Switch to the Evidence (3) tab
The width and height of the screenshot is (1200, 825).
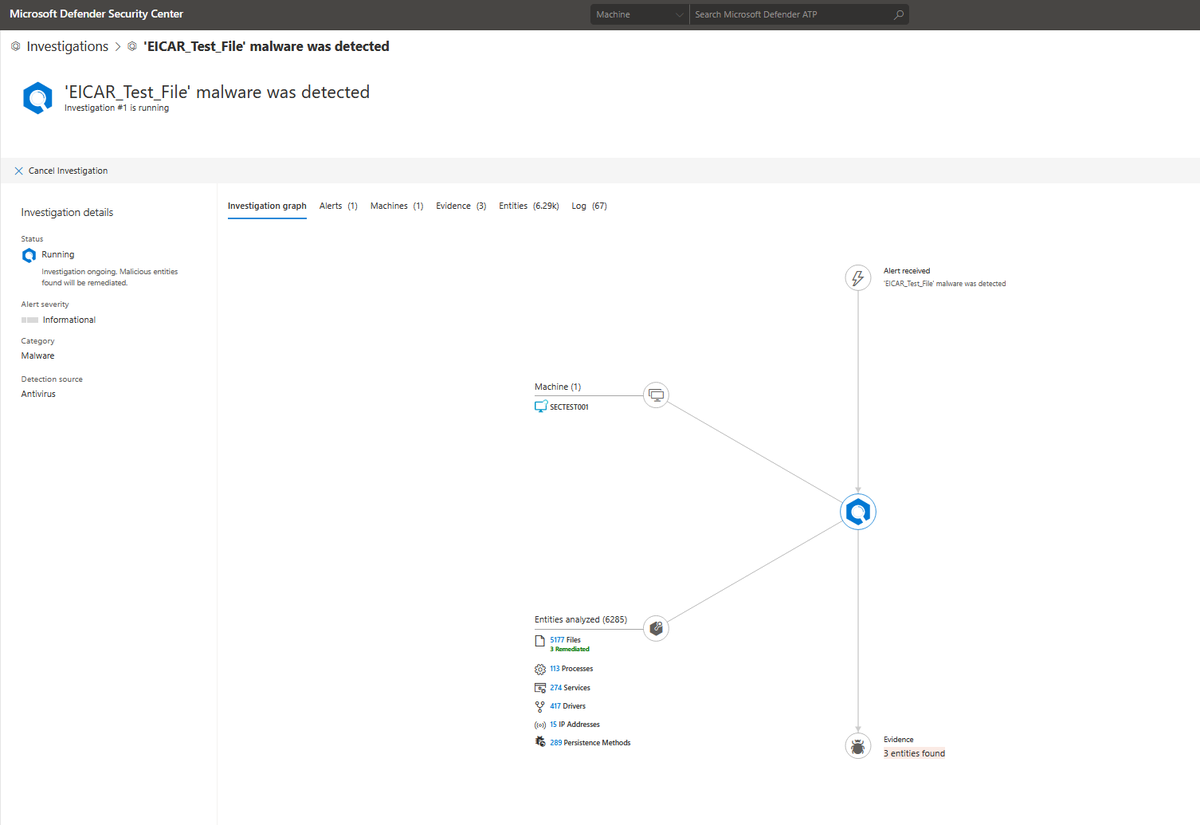(461, 206)
